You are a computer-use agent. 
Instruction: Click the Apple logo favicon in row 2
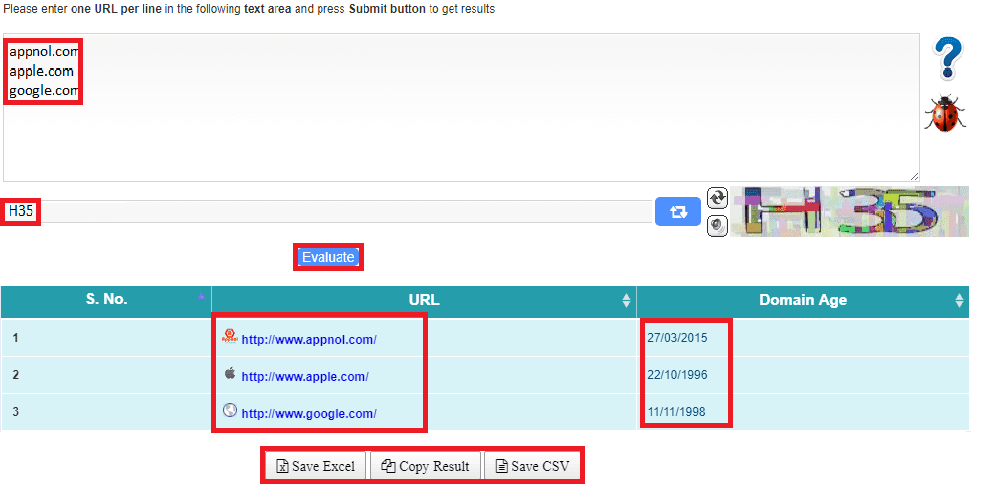coord(230,373)
